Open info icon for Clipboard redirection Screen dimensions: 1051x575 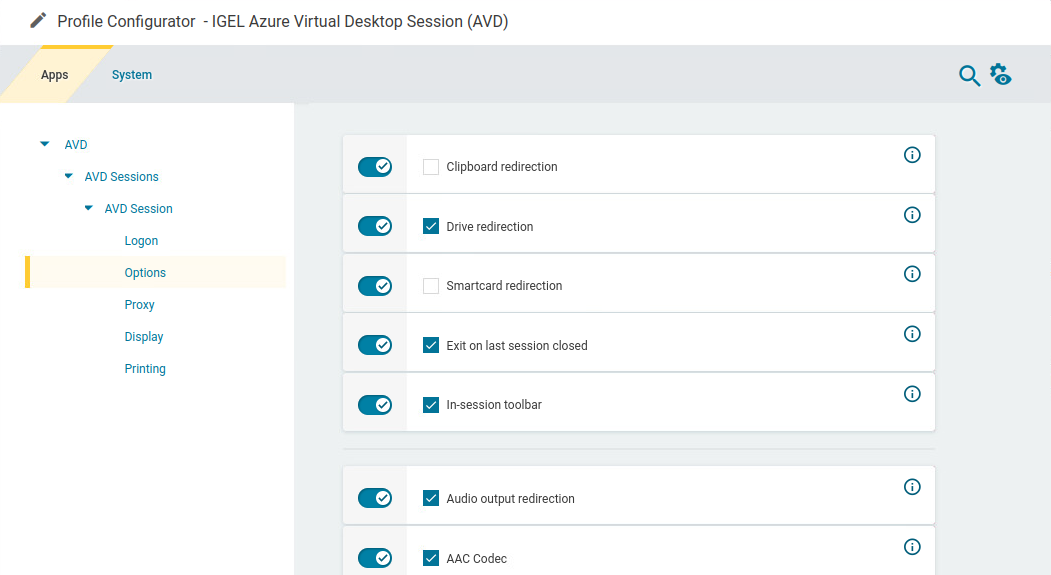click(912, 155)
